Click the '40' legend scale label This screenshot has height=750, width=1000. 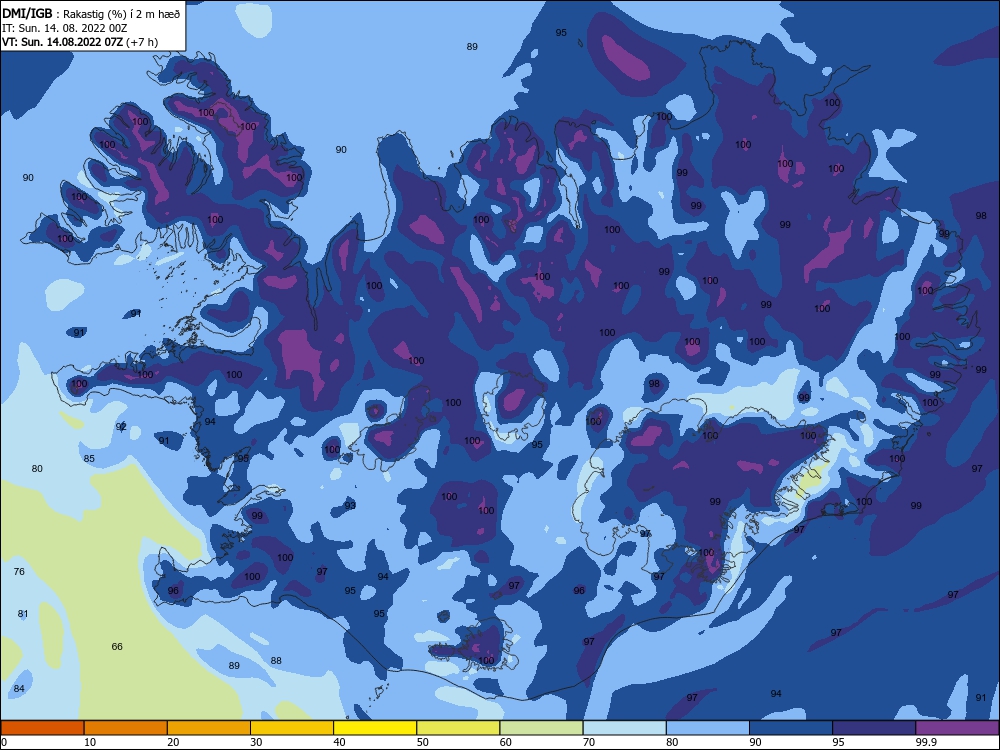[339, 742]
